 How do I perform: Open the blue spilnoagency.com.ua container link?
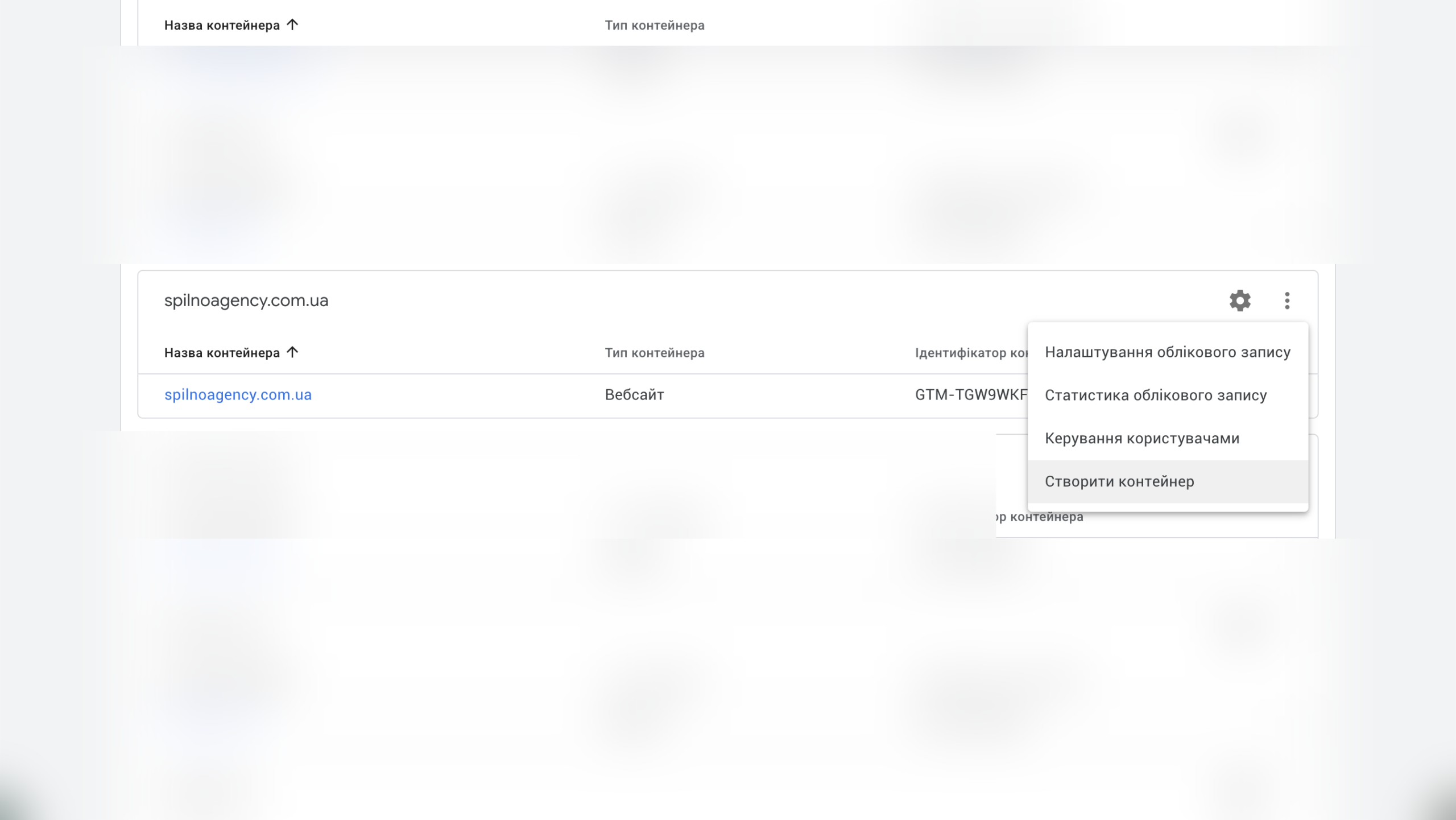238,395
